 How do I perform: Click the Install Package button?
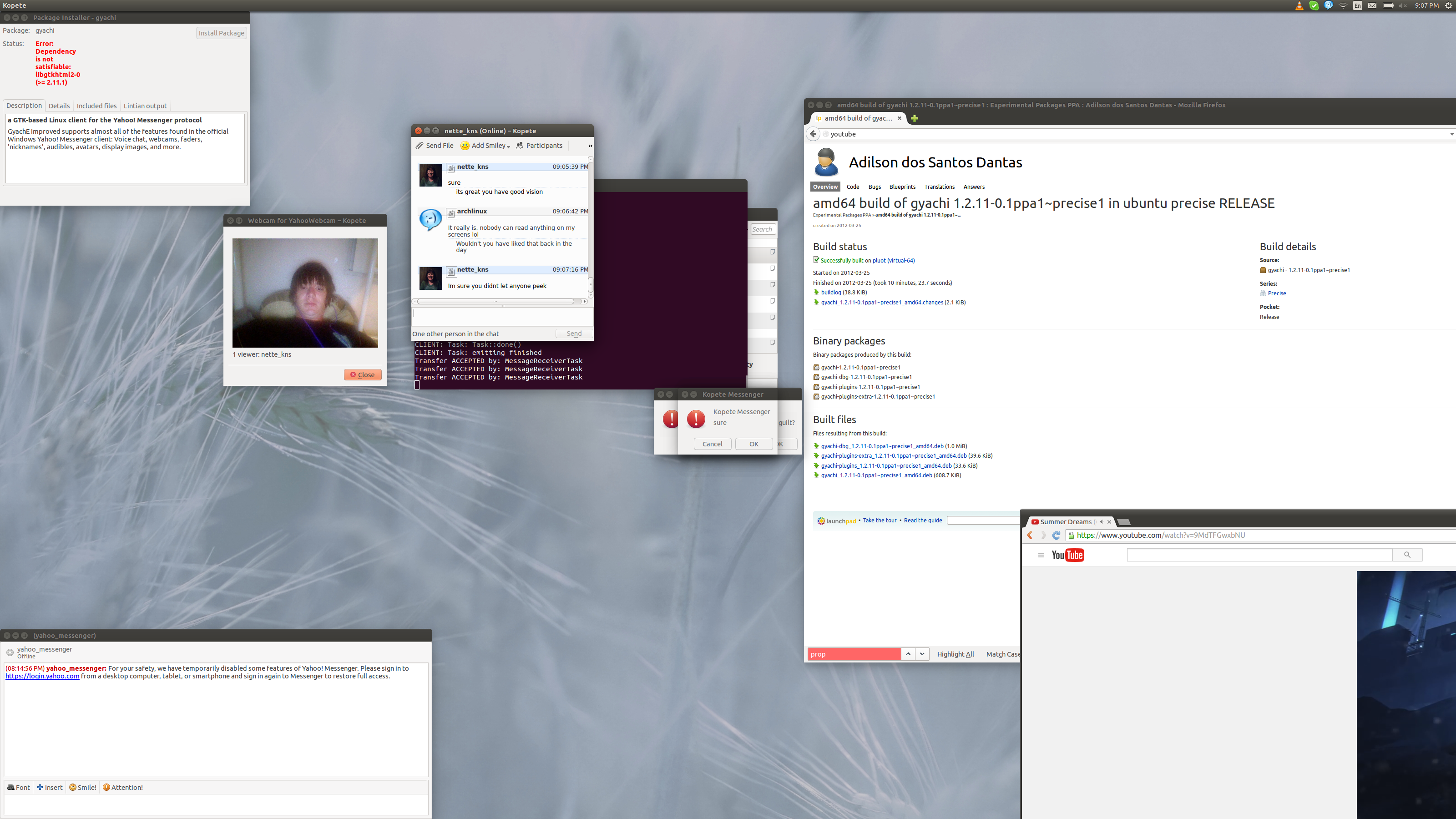[222, 33]
